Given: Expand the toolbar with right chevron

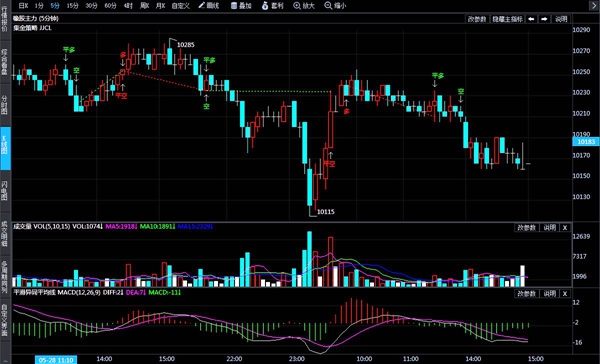Looking at the screenshot, I should click(593, 5).
